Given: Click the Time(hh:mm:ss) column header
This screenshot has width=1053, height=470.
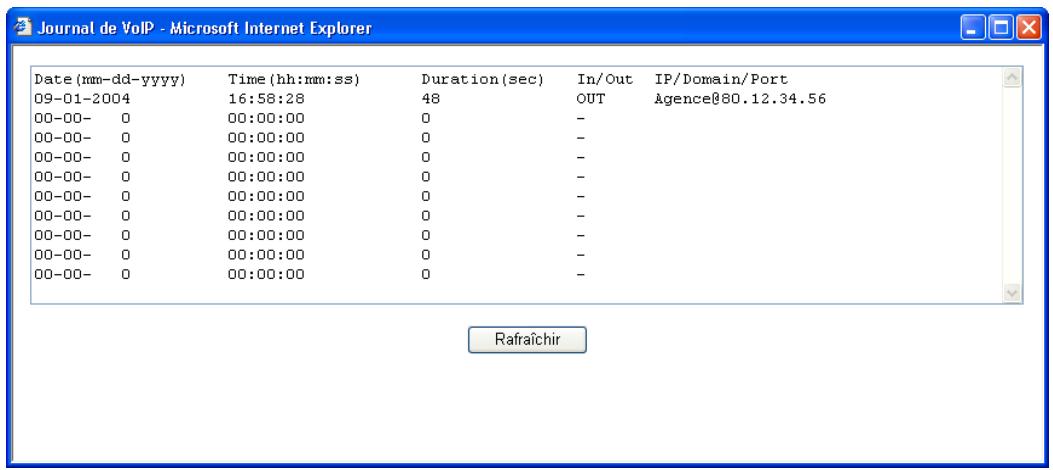Looking at the screenshot, I should 294,80.
